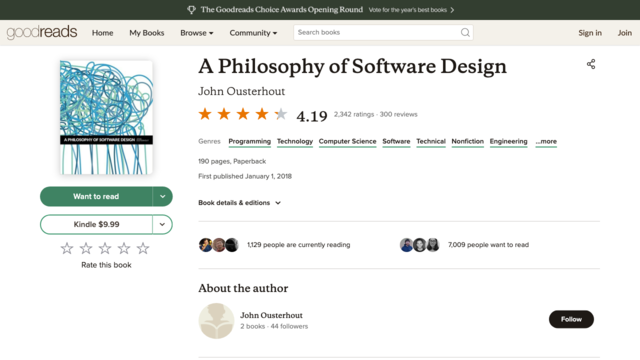Open the Technical genre link
The height and width of the screenshot is (360, 640).
tap(431, 142)
